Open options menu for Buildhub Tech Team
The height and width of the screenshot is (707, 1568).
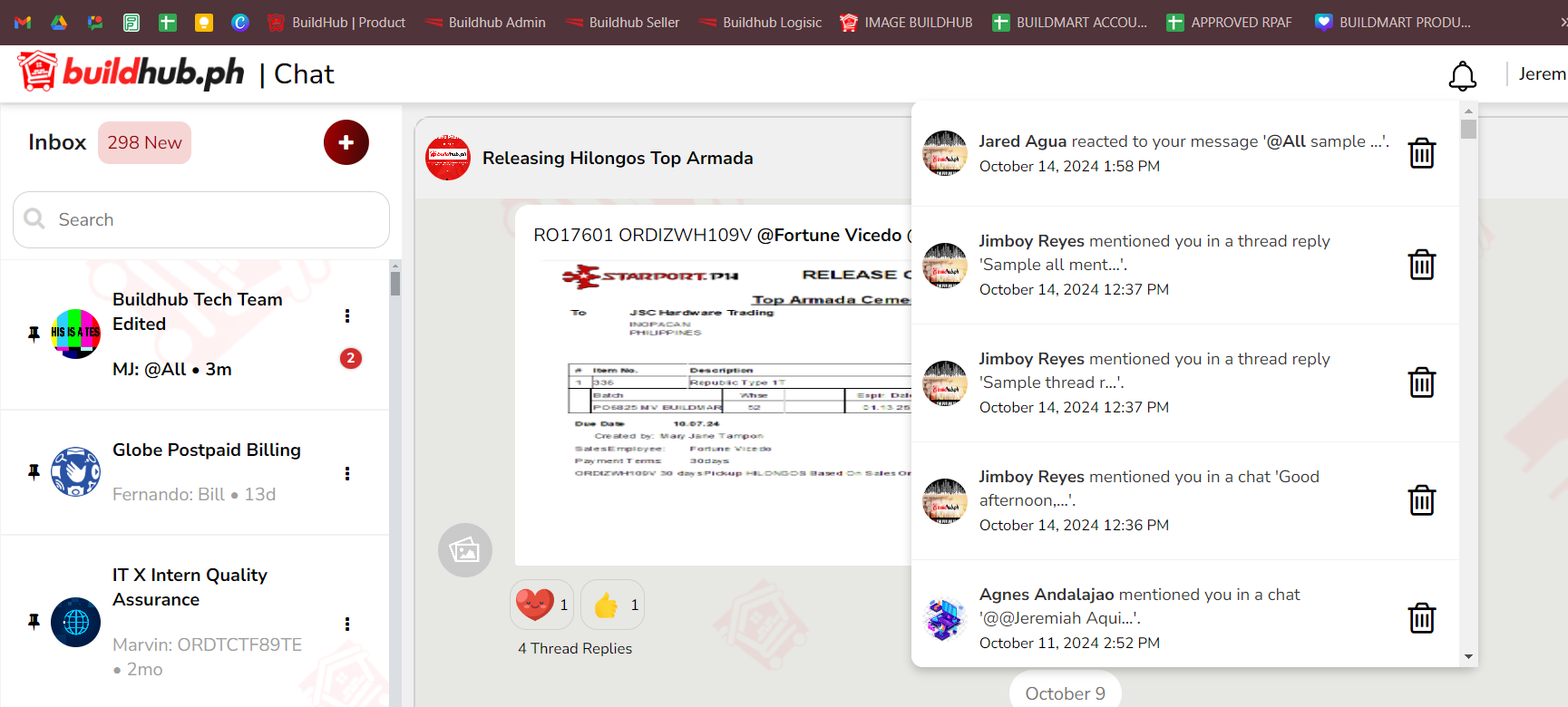[346, 315]
